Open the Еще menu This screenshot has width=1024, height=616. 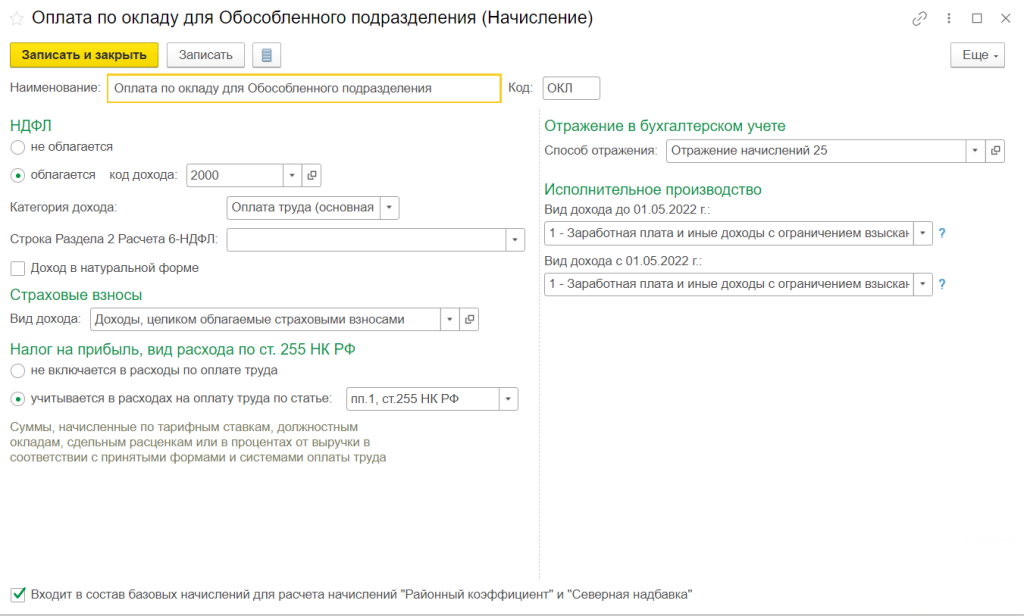976,55
